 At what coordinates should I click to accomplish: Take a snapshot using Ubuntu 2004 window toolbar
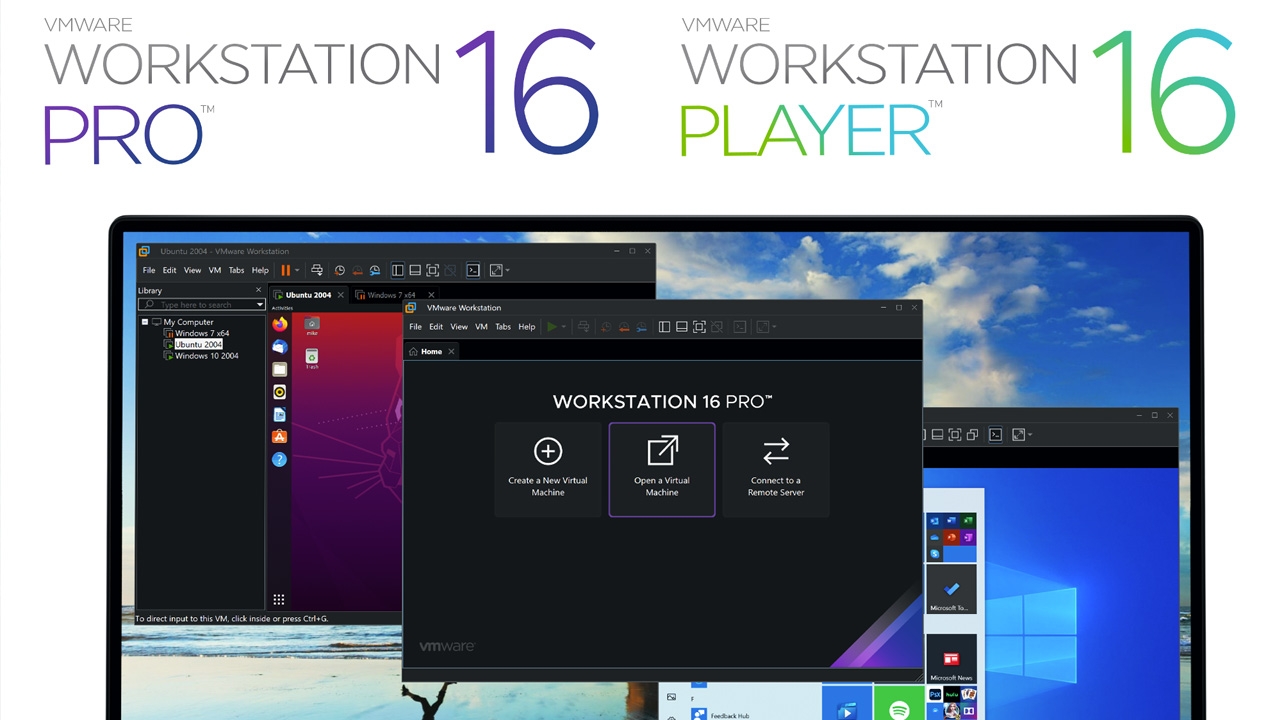pos(340,270)
